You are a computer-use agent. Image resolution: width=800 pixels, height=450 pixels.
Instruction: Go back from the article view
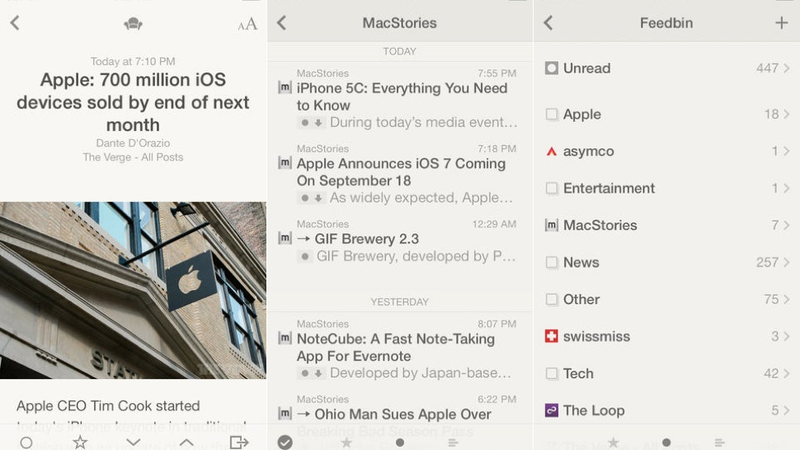(15, 22)
